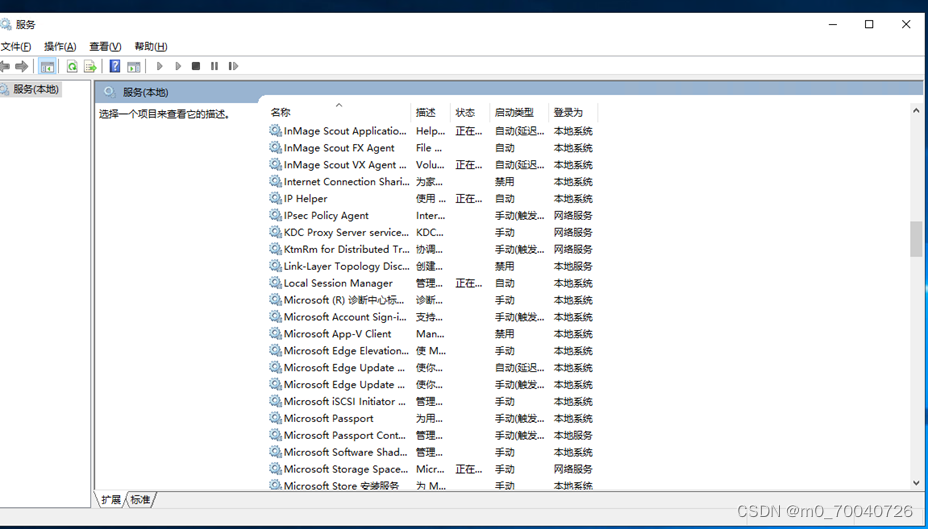This screenshot has width=928, height=529.
Task: Go back using the toolbar back arrow
Action: (x=5, y=66)
